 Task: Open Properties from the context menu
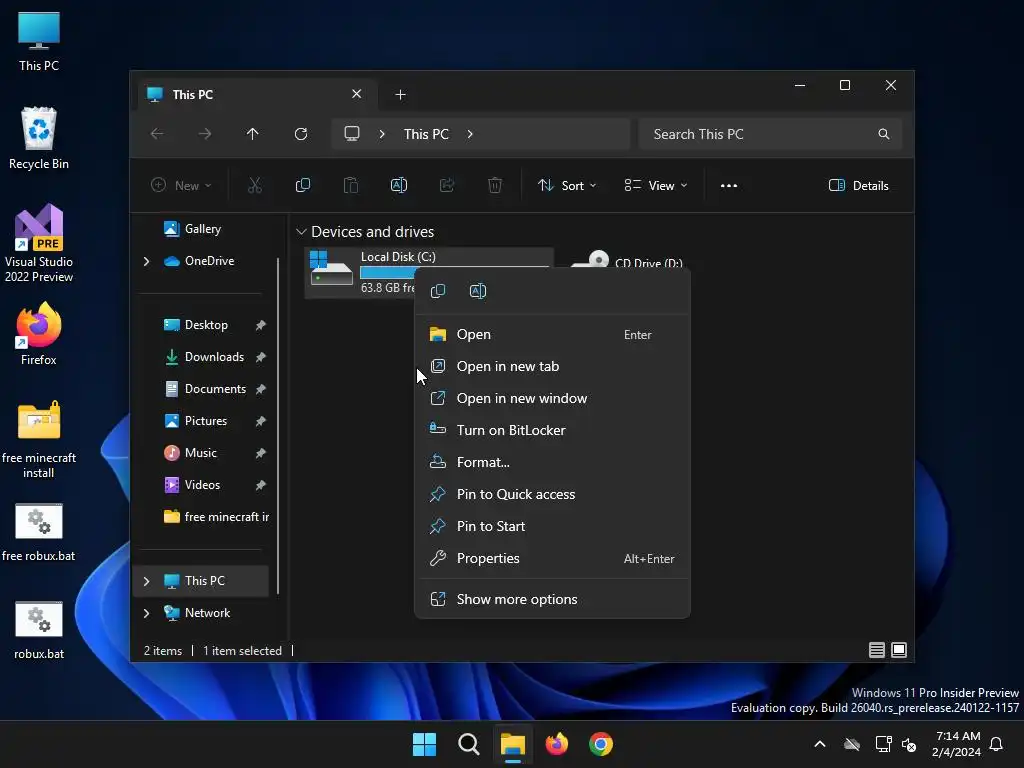point(552,558)
